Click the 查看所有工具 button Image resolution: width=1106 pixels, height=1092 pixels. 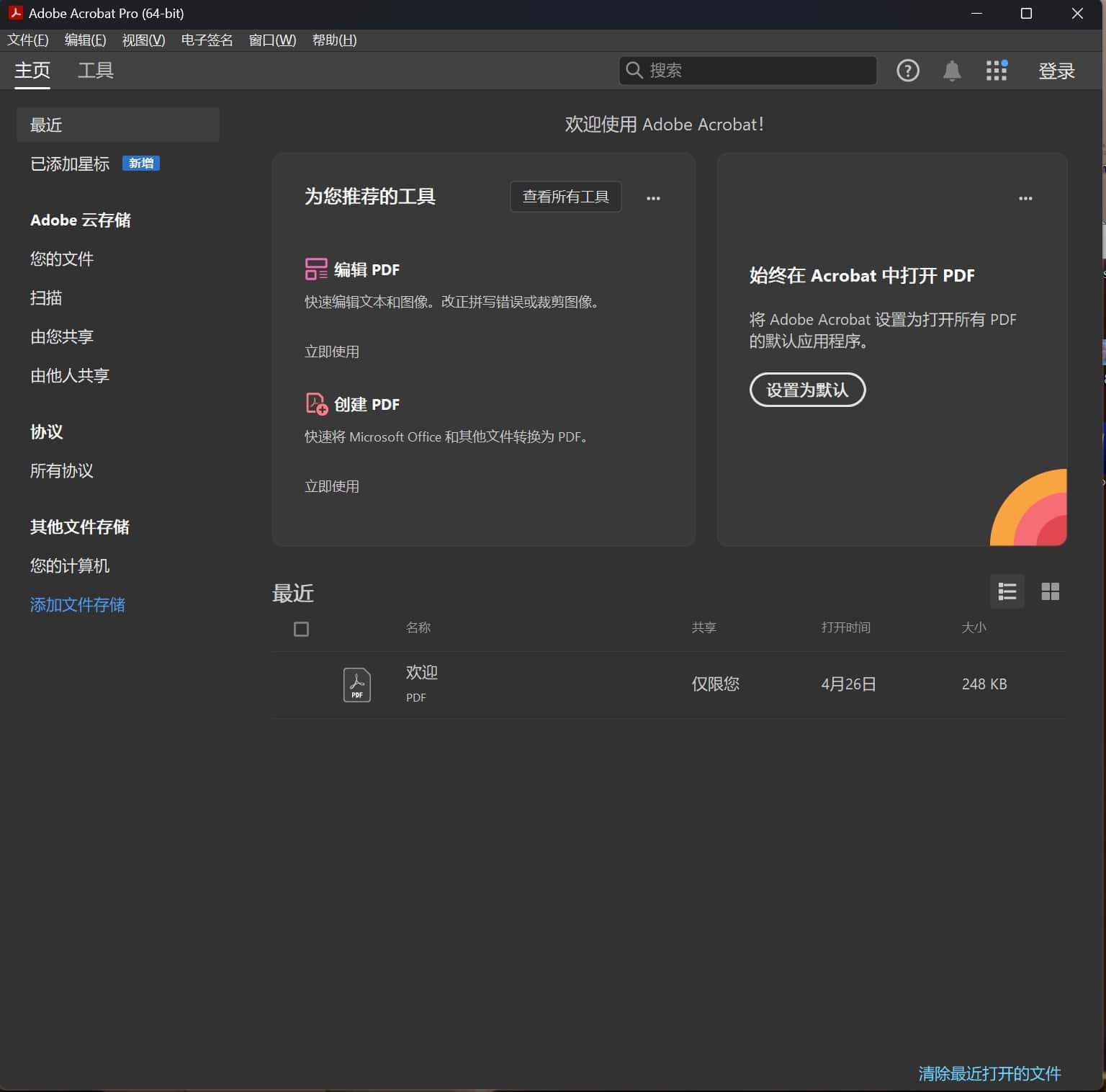565,197
